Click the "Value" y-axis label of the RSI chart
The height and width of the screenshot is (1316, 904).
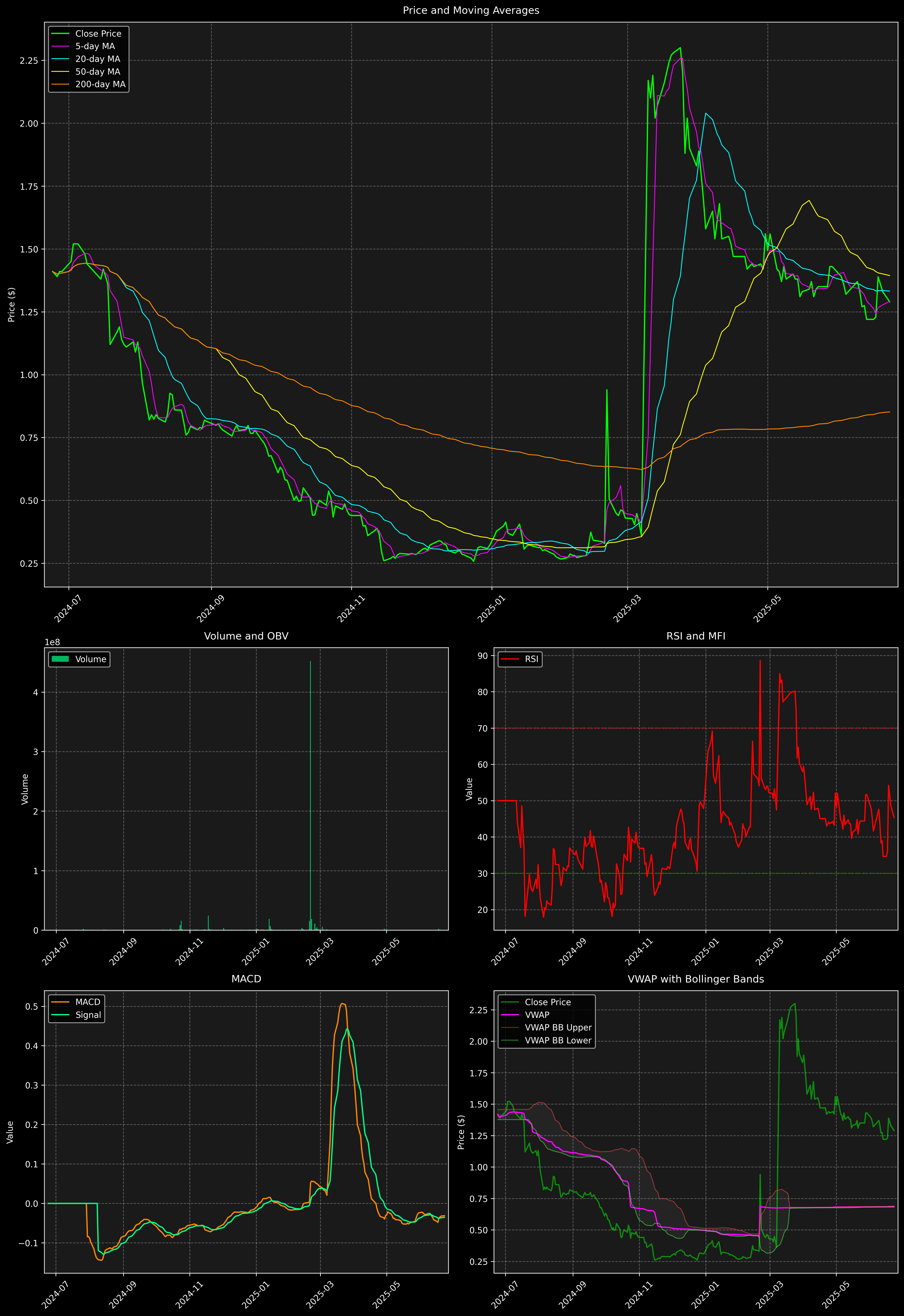coord(469,789)
